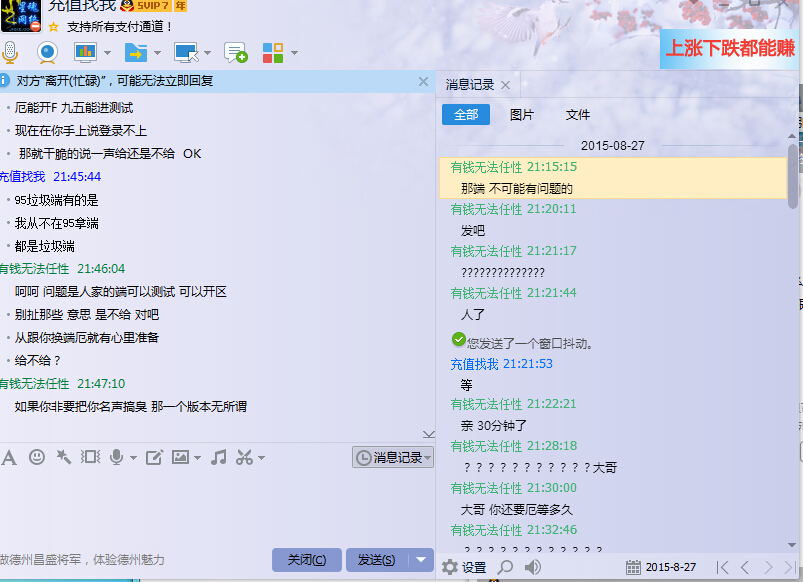This screenshot has height=582, width=803.
Task: Click the 关闭(C) close button
Action: point(306,560)
